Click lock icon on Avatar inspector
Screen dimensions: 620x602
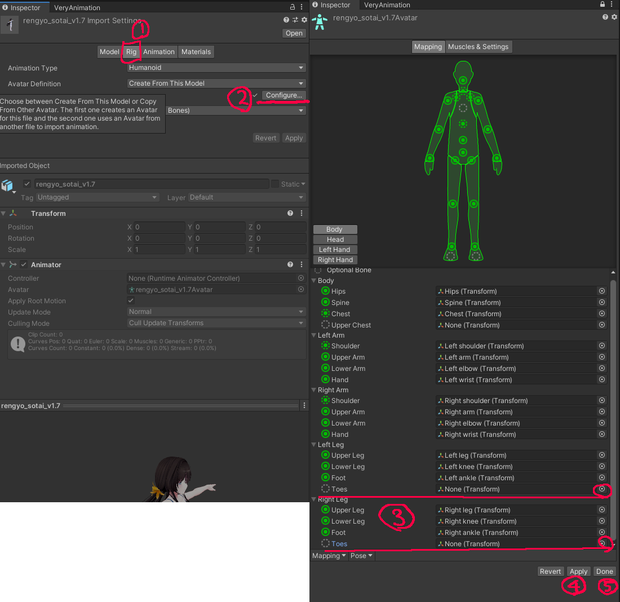tap(602, 4)
